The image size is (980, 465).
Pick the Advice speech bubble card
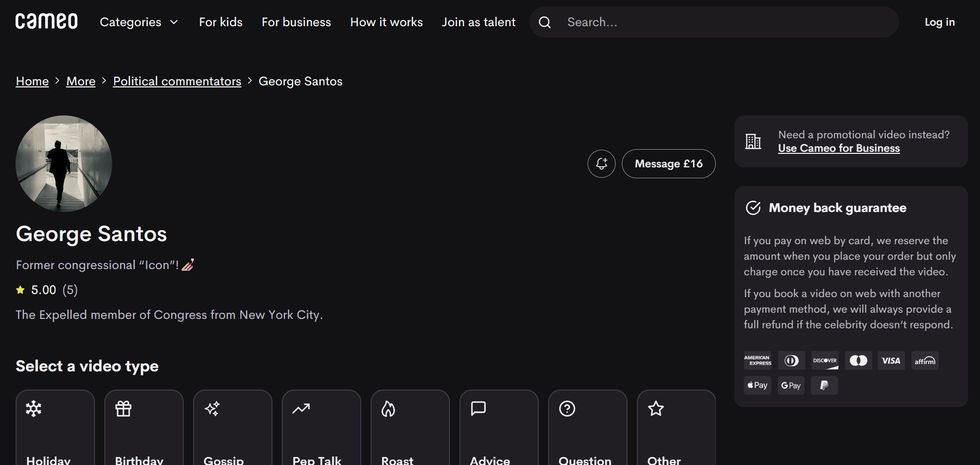point(498,428)
